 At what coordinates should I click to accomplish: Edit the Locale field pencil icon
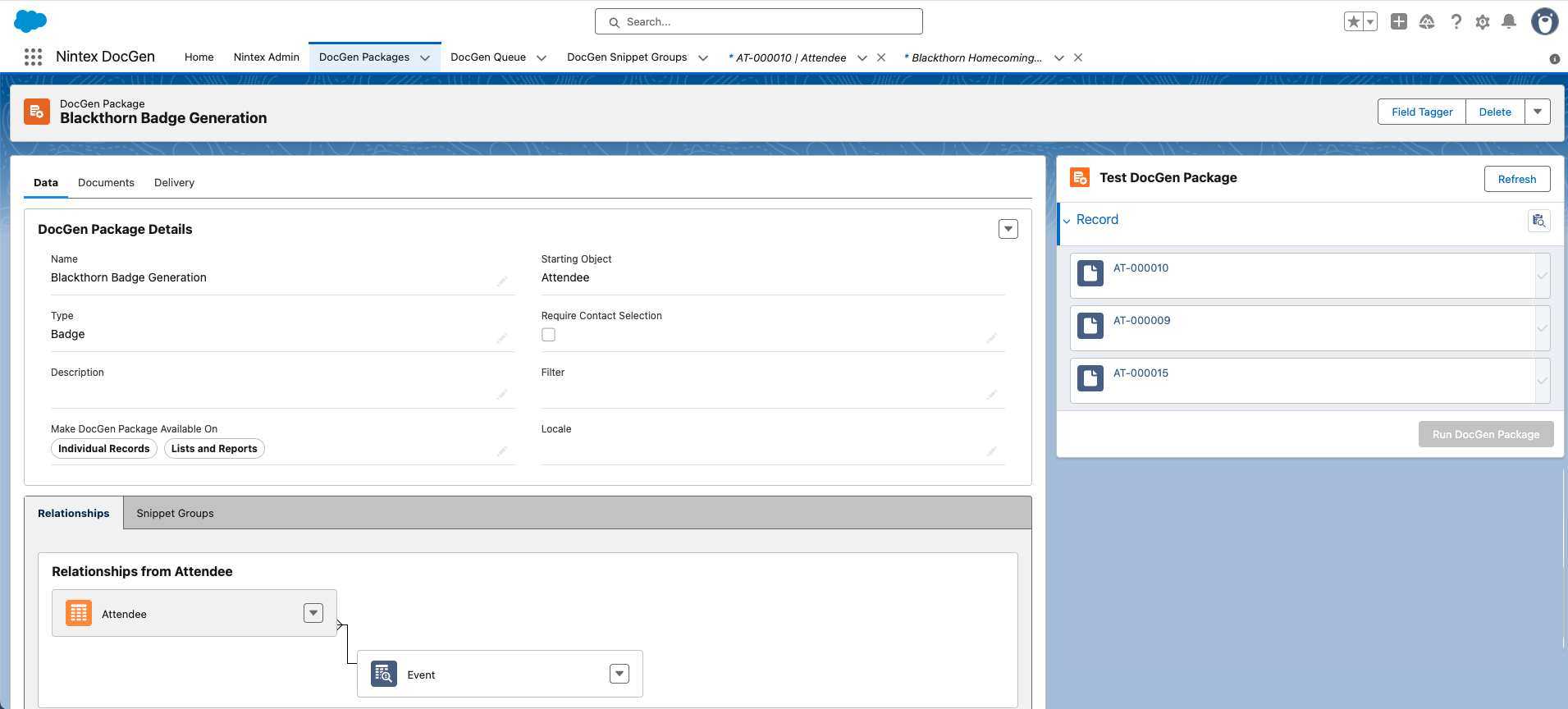click(992, 451)
